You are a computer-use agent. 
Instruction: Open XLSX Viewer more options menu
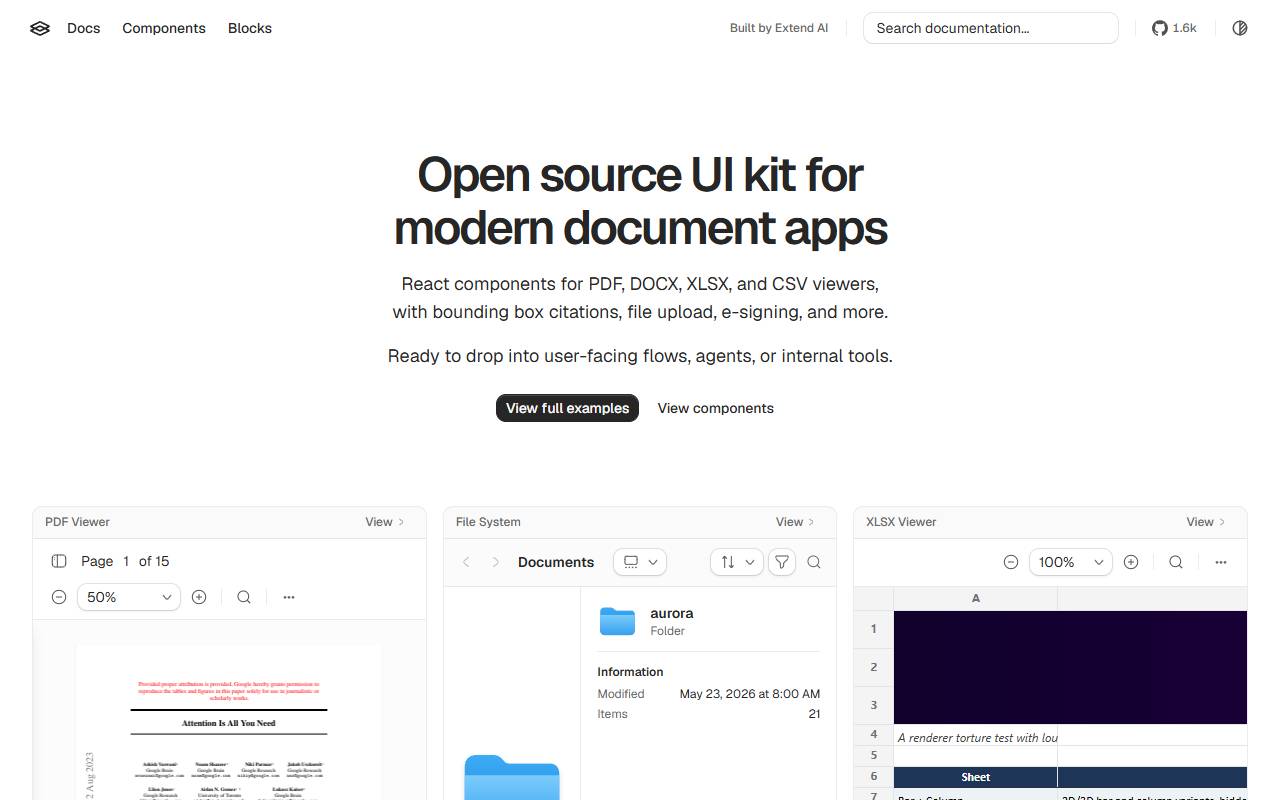(1221, 562)
